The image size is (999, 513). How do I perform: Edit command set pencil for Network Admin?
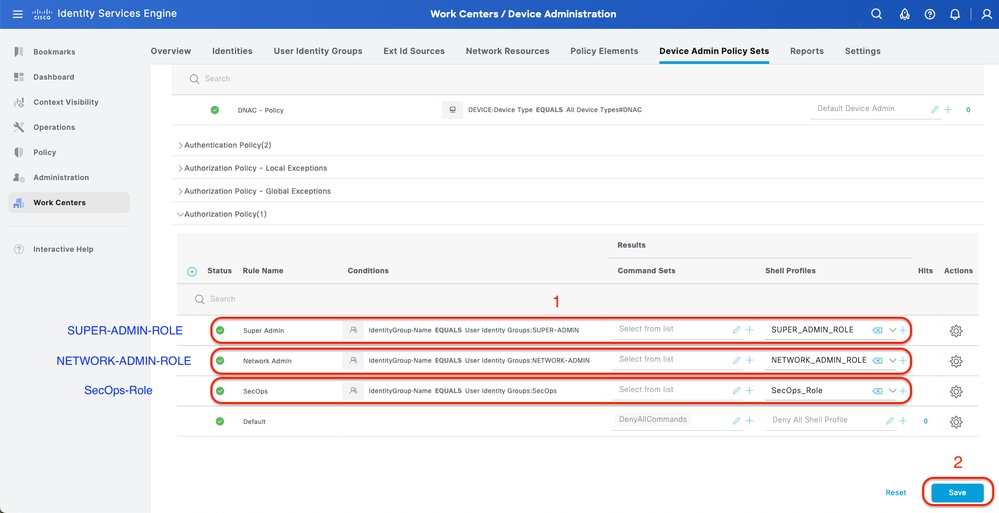click(x=737, y=360)
